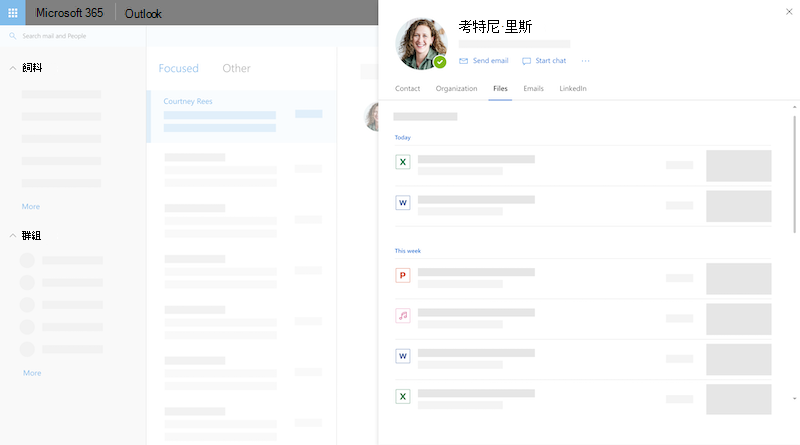Click the sender avatar in reading pane

pos(371,116)
